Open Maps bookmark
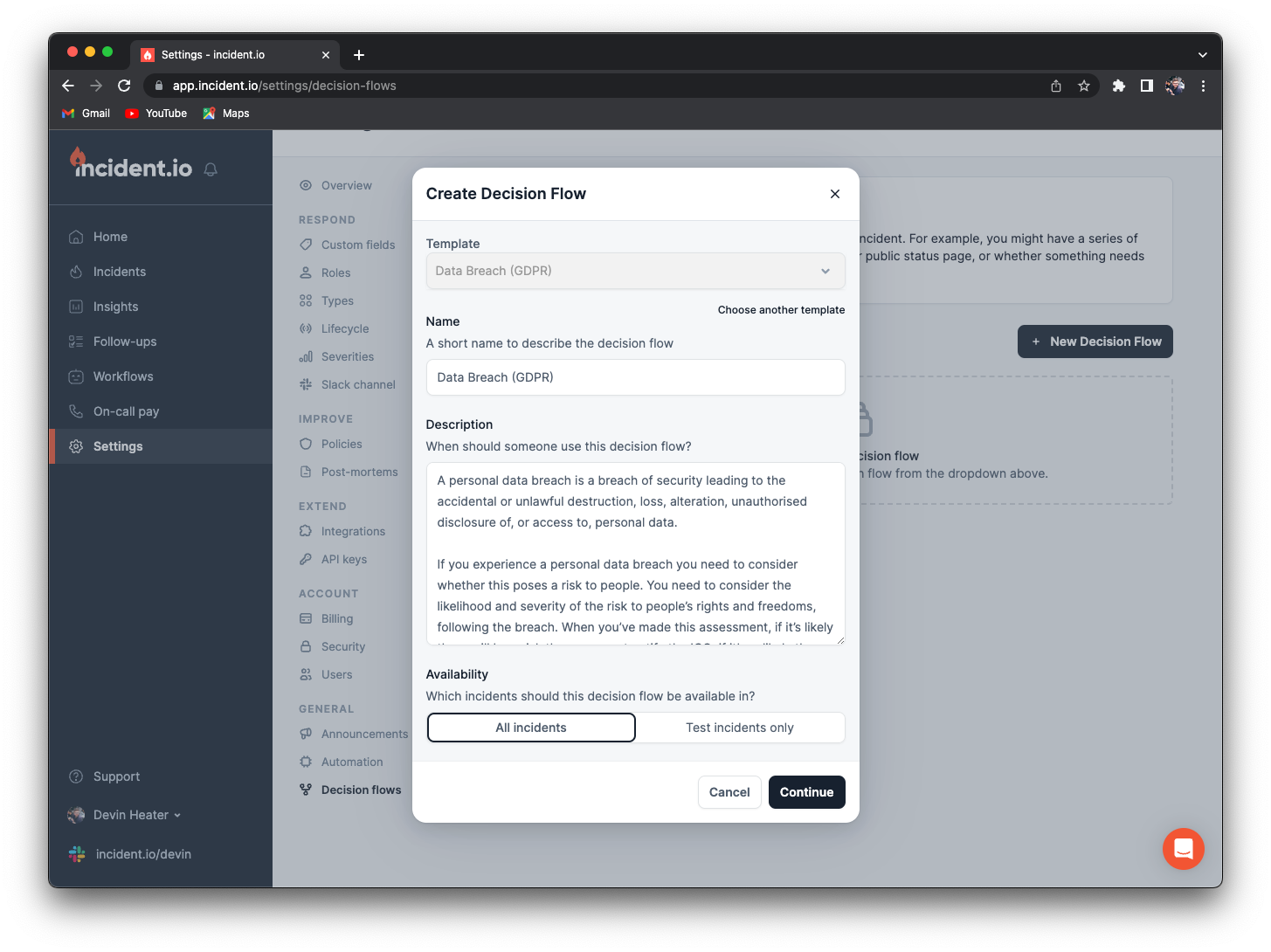 (x=226, y=114)
